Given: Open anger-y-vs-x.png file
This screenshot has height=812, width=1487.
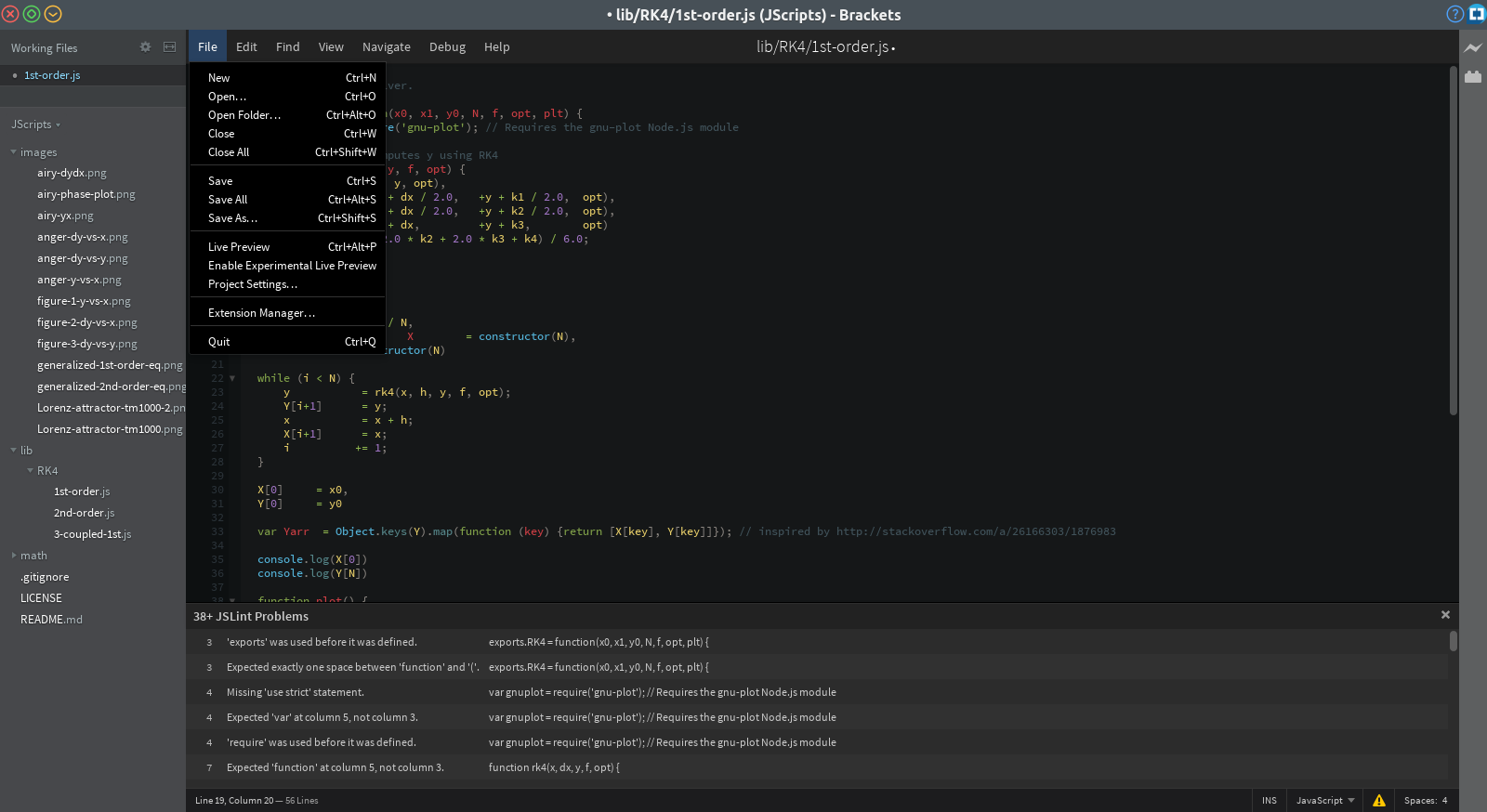Looking at the screenshot, I should (x=79, y=280).
